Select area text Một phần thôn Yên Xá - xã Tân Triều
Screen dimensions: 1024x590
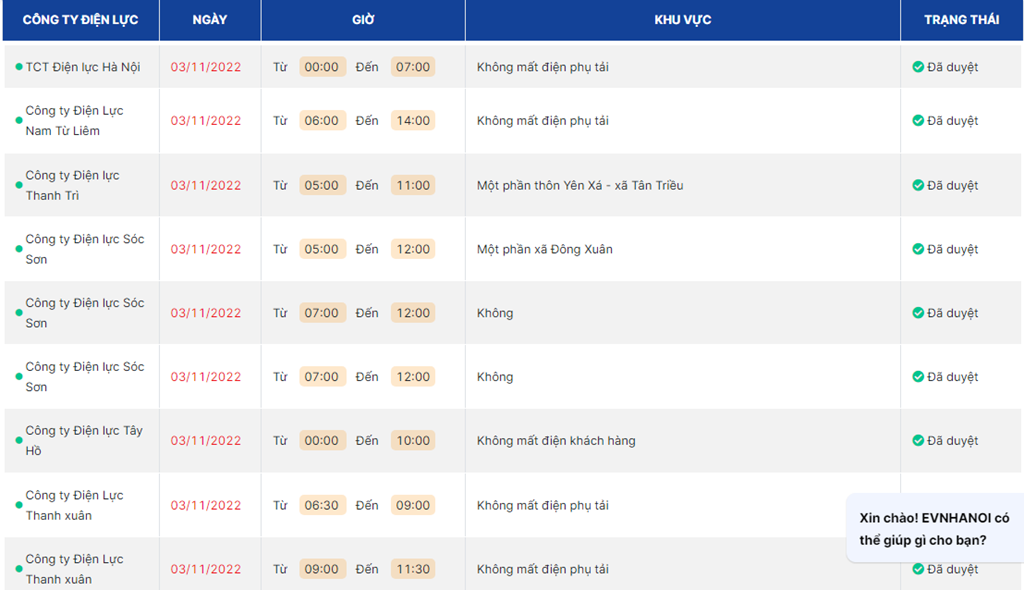pos(580,185)
